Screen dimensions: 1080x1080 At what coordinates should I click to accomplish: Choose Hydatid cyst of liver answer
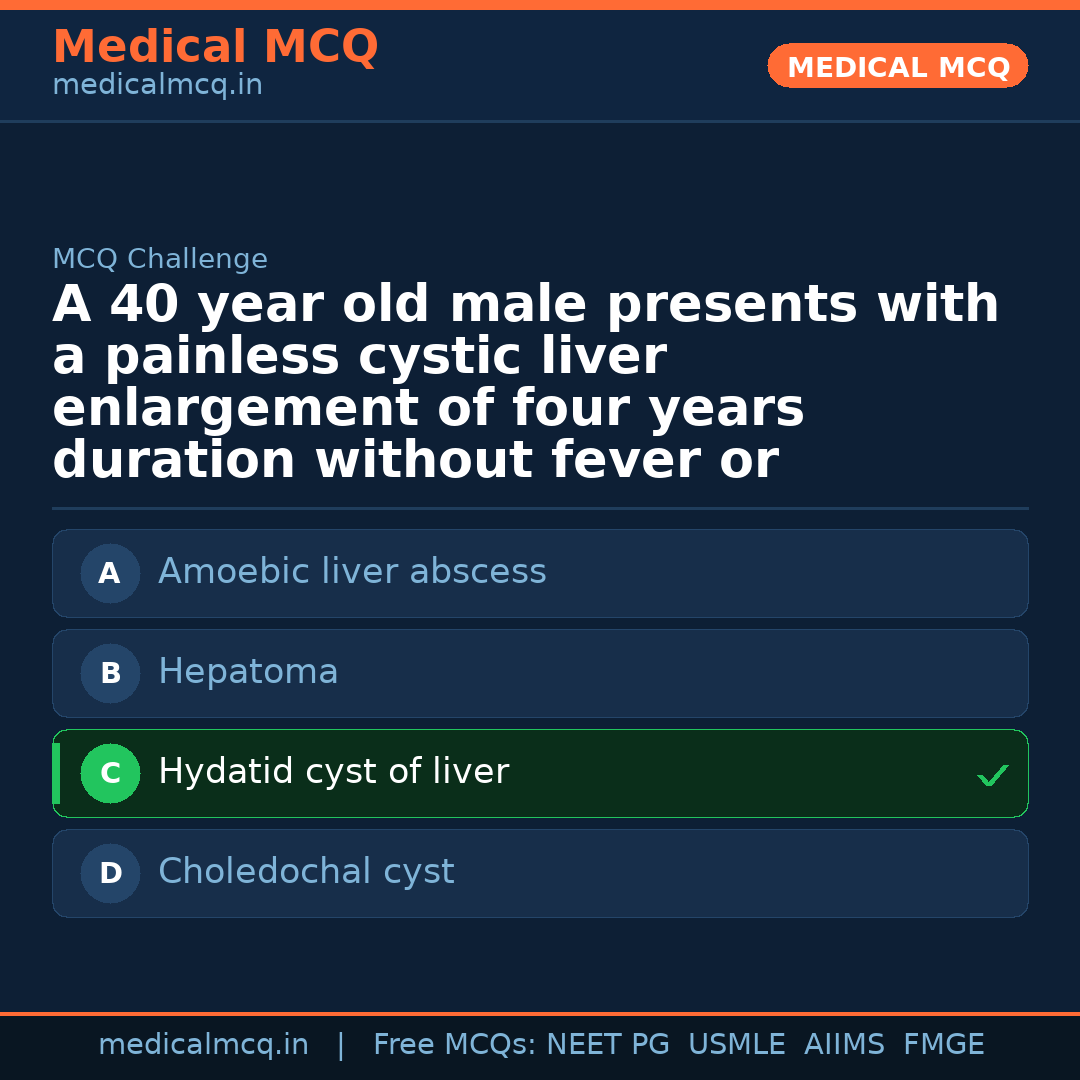(x=333, y=772)
